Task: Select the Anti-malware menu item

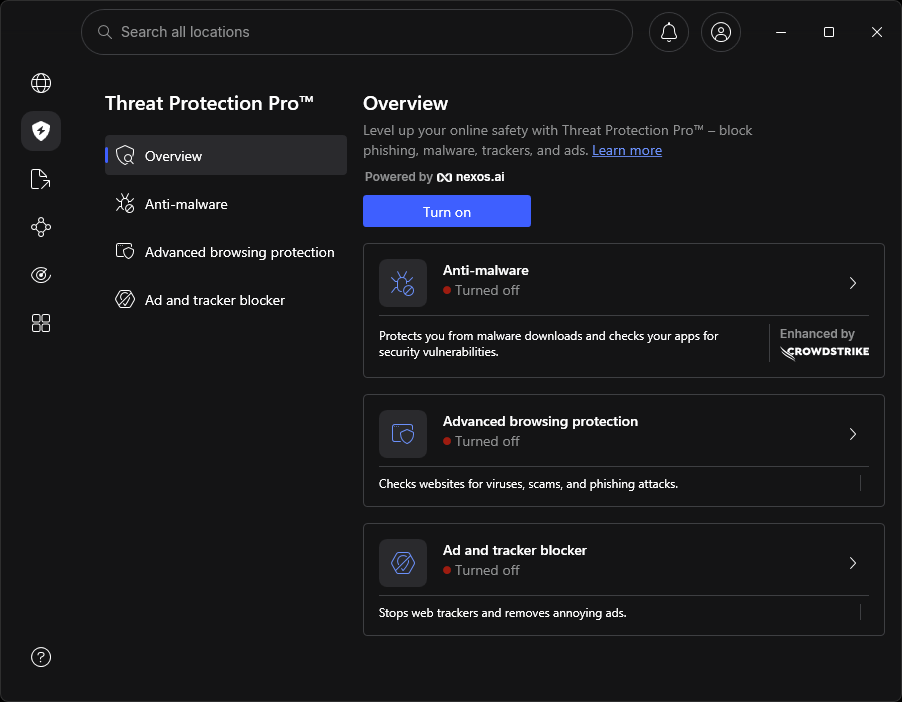Action: pos(226,204)
